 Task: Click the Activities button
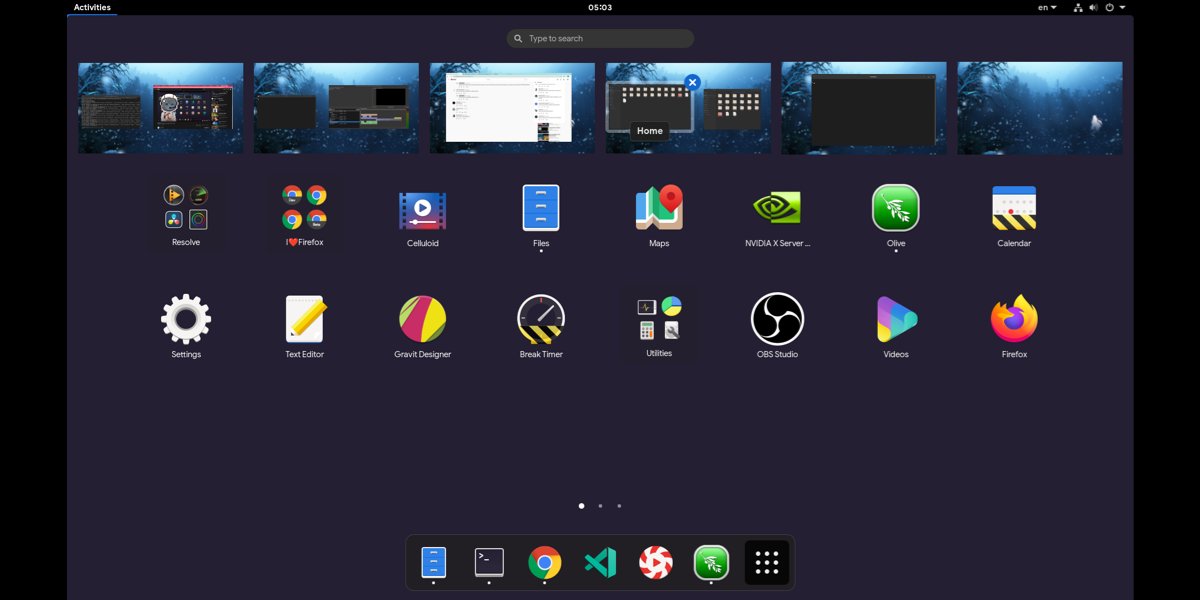[92, 7]
